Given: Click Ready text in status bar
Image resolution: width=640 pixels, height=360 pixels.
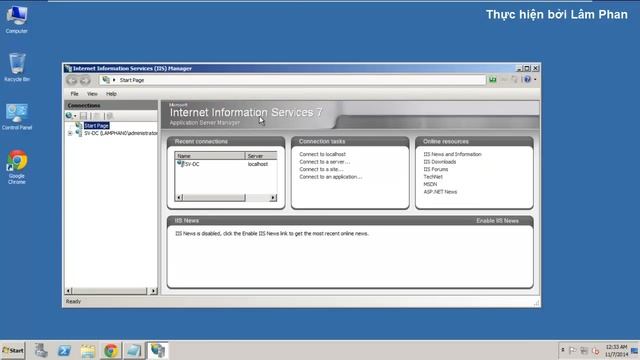Looking at the screenshot, I should 73,302.
